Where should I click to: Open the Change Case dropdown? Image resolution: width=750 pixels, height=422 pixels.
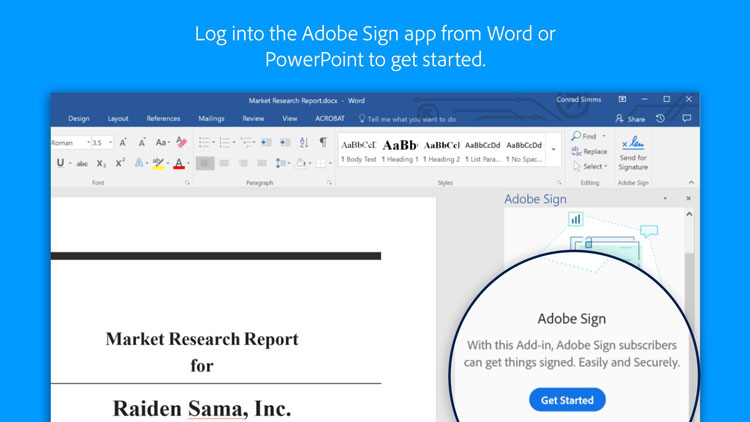[x=163, y=143]
